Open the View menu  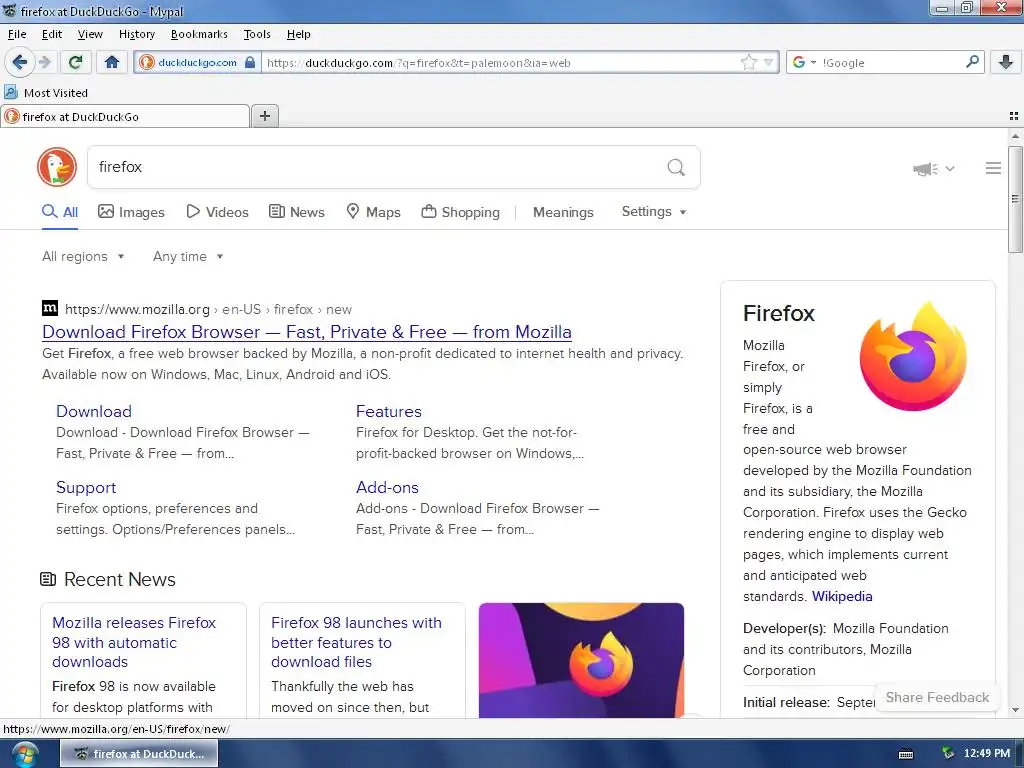pos(90,34)
